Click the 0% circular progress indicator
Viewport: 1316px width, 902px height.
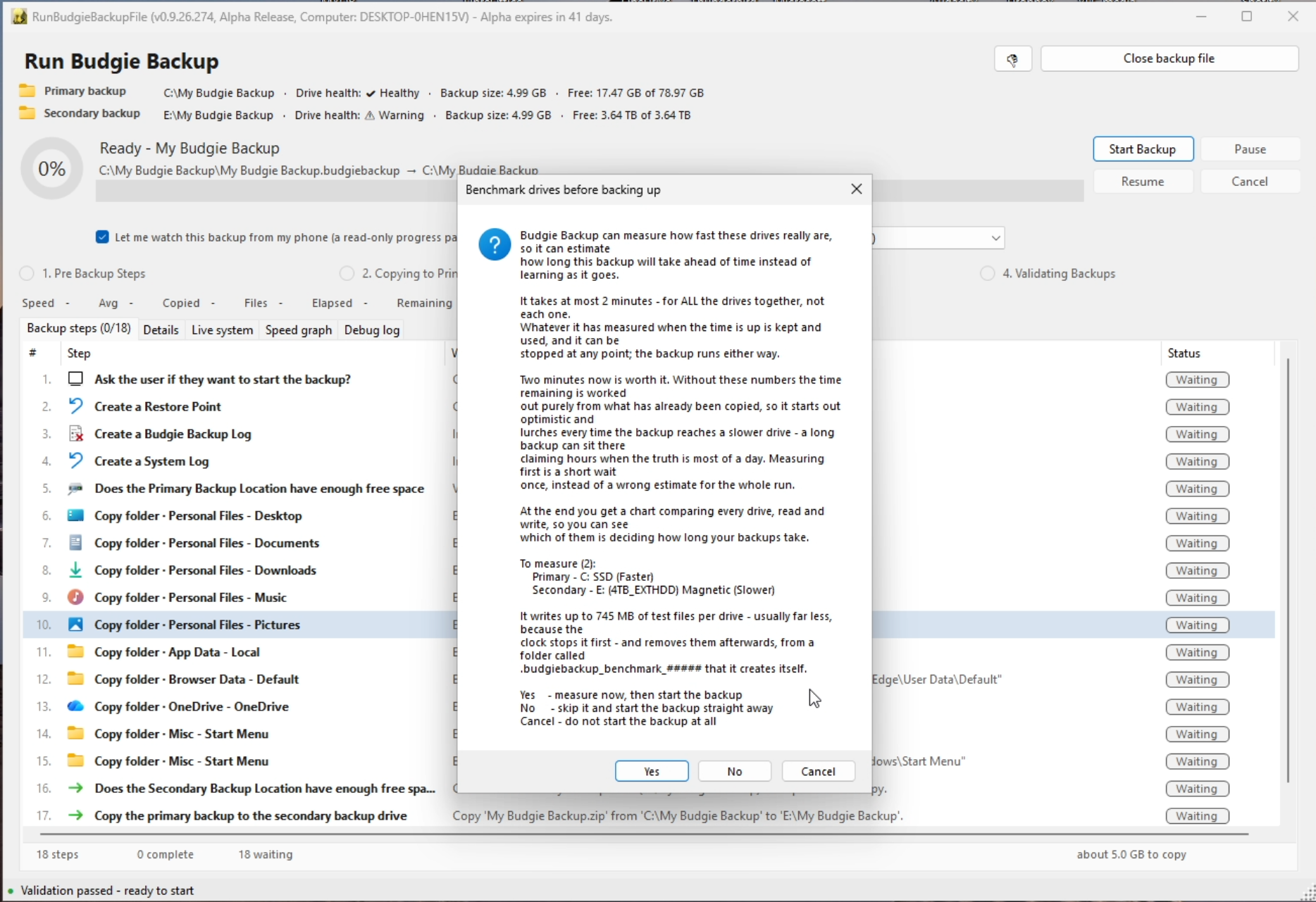click(52, 169)
